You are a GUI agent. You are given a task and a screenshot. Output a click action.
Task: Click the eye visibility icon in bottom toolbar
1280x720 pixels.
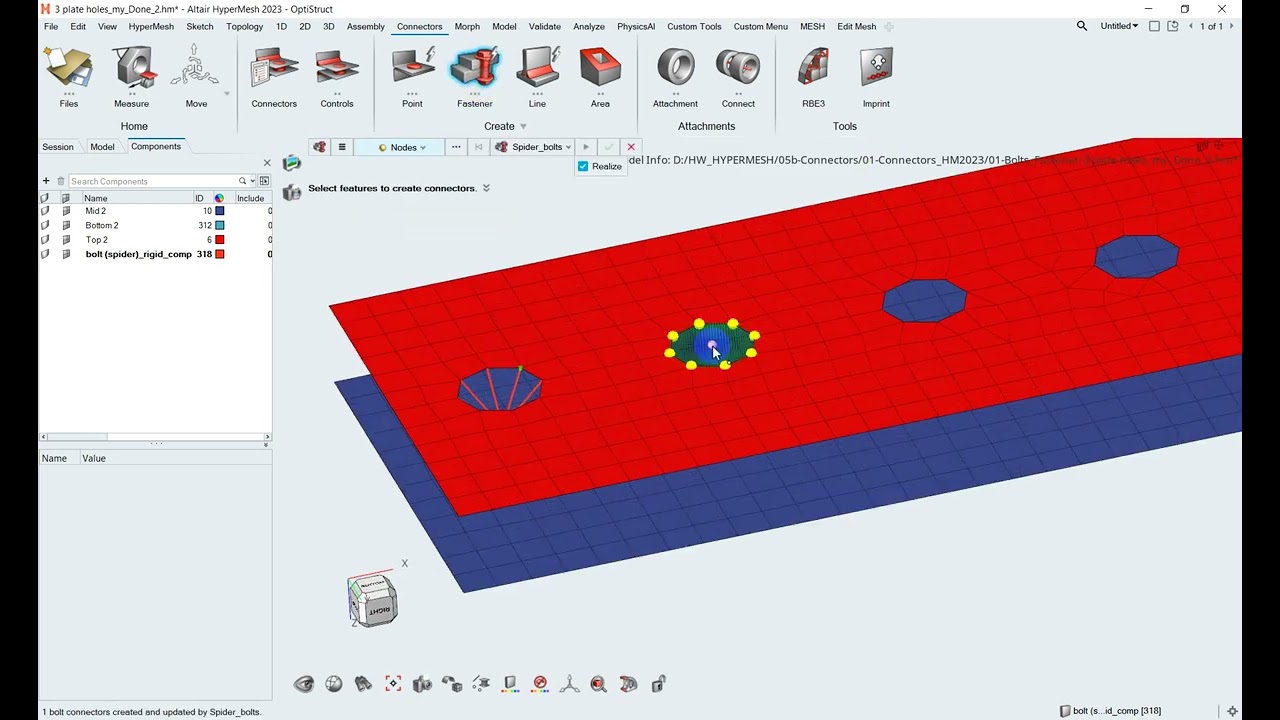(304, 684)
